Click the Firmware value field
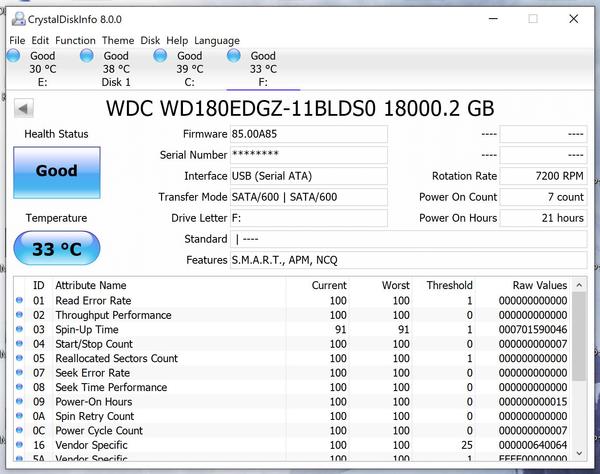The image size is (600, 474). click(308, 134)
